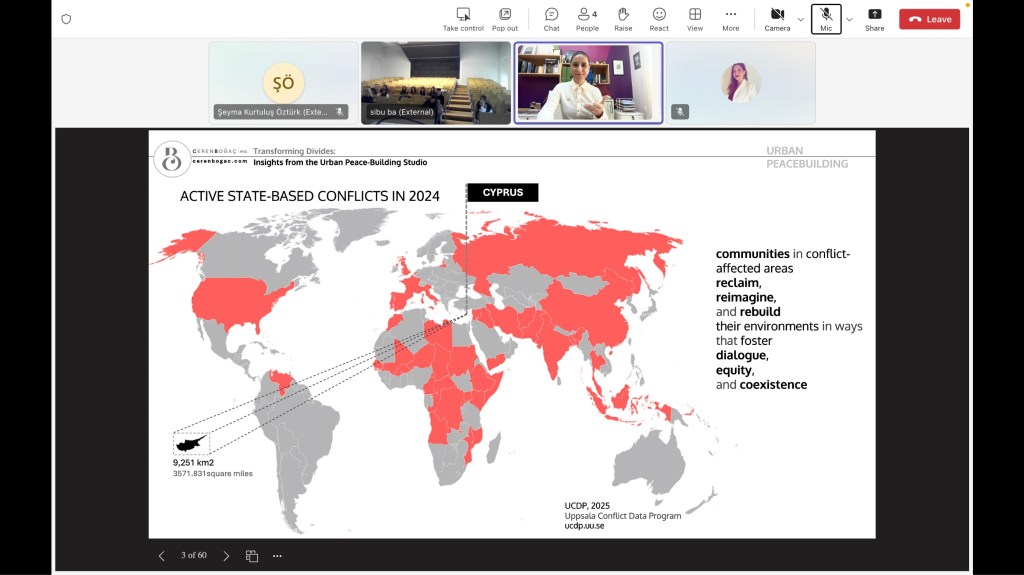The height and width of the screenshot is (575, 1024).
Task: Leave the meeting
Action: coord(929,19)
